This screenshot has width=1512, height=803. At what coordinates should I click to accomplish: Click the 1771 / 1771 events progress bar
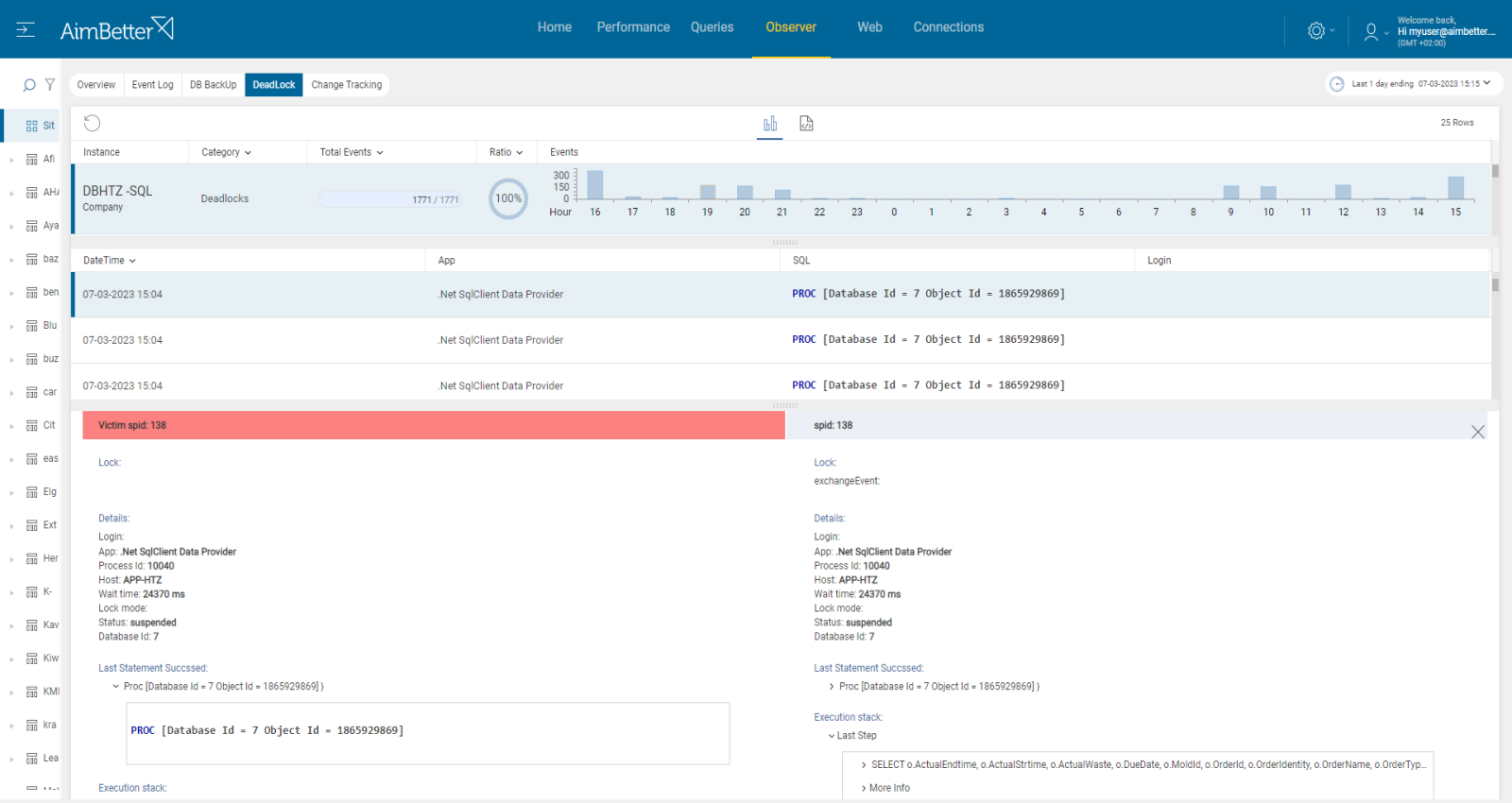(390, 199)
